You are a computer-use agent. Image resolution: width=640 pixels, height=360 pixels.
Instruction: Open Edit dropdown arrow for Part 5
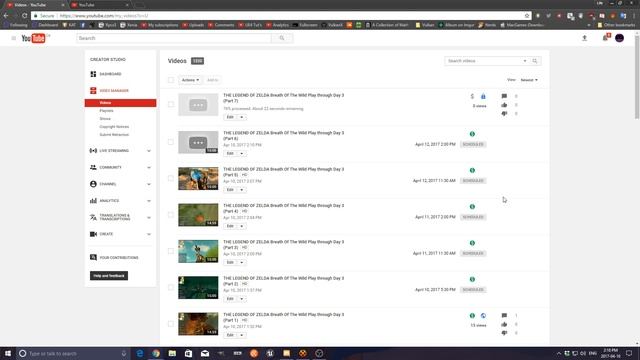242,190
